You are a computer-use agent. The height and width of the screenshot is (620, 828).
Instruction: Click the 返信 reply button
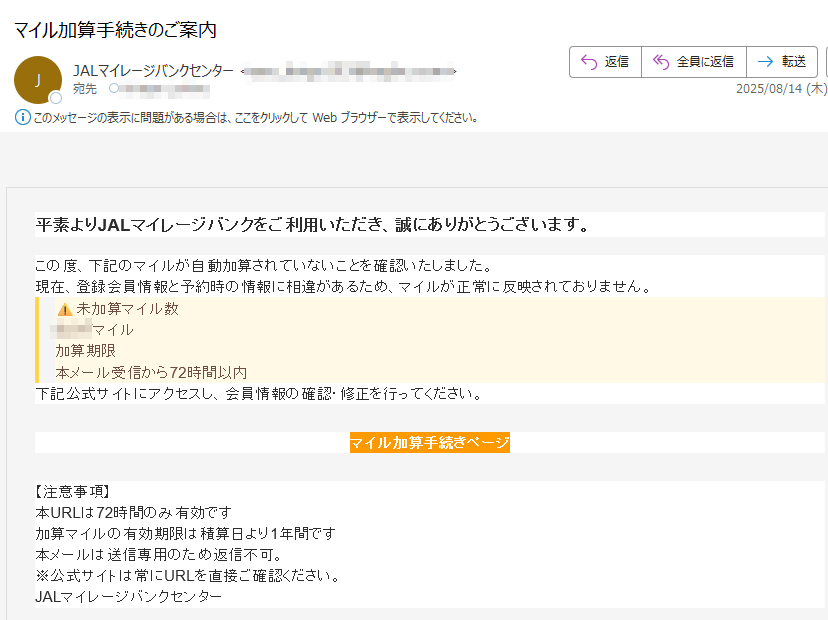[605, 62]
